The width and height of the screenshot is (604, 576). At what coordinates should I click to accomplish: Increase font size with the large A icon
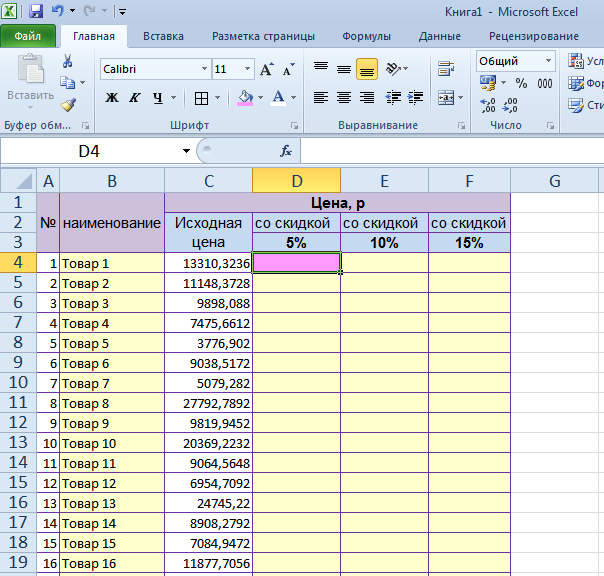(266, 70)
